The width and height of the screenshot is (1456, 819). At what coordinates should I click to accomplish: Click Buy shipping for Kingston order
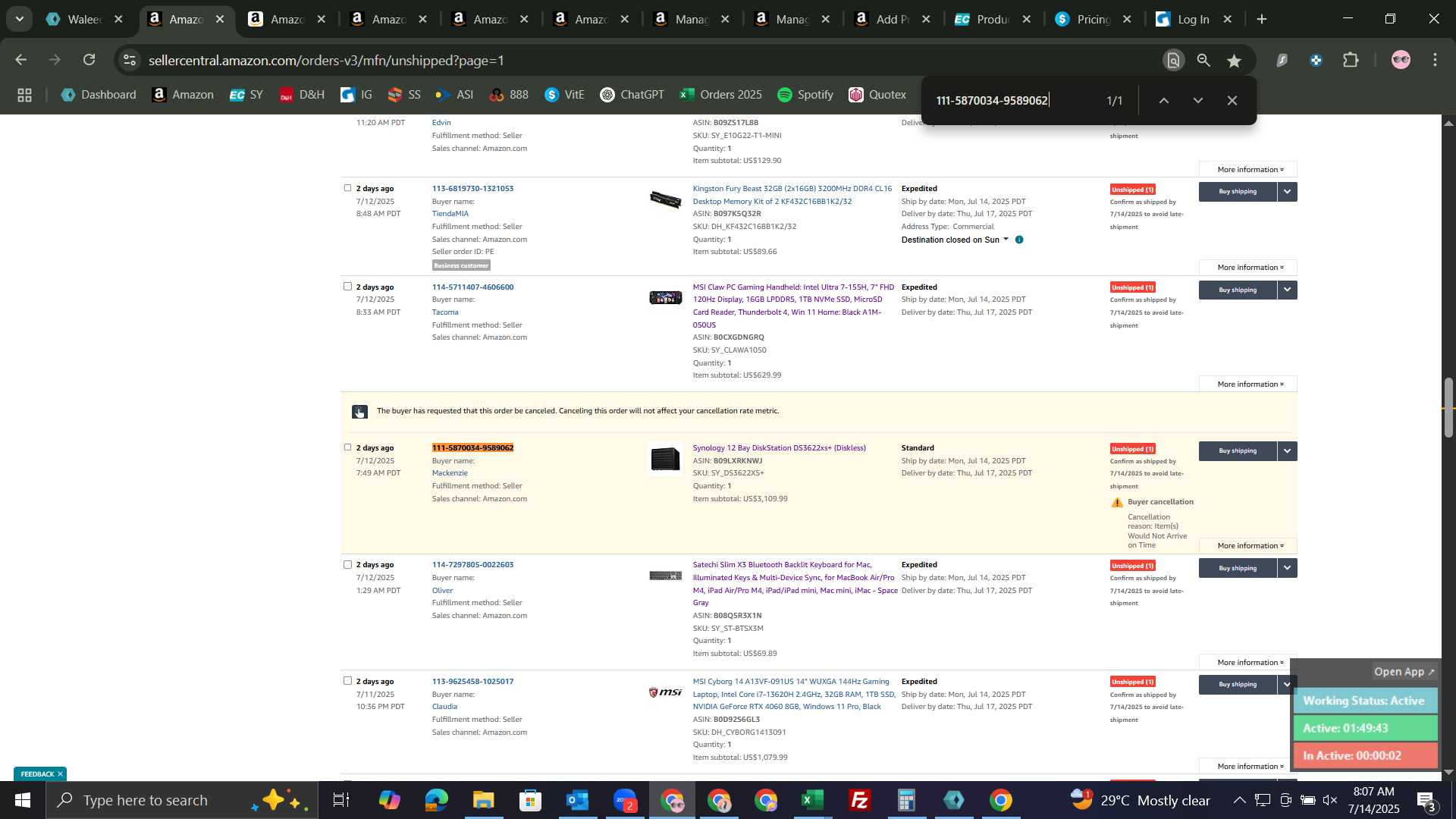(x=1238, y=192)
